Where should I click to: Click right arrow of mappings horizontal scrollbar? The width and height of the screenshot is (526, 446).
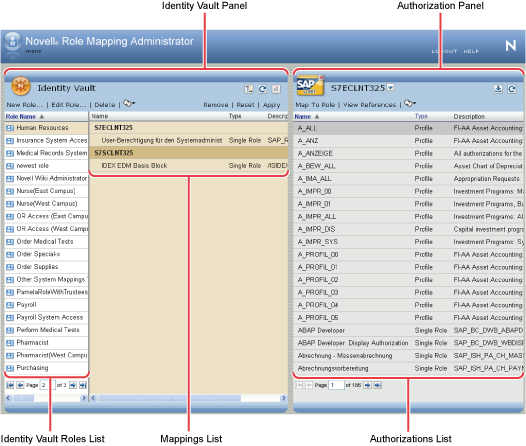click(284, 398)
